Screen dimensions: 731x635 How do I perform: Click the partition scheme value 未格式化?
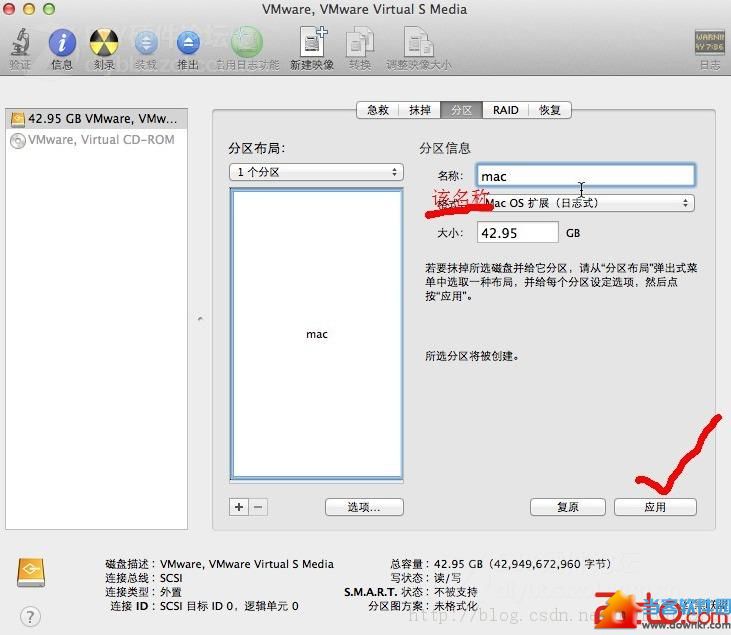click(455, 606)
